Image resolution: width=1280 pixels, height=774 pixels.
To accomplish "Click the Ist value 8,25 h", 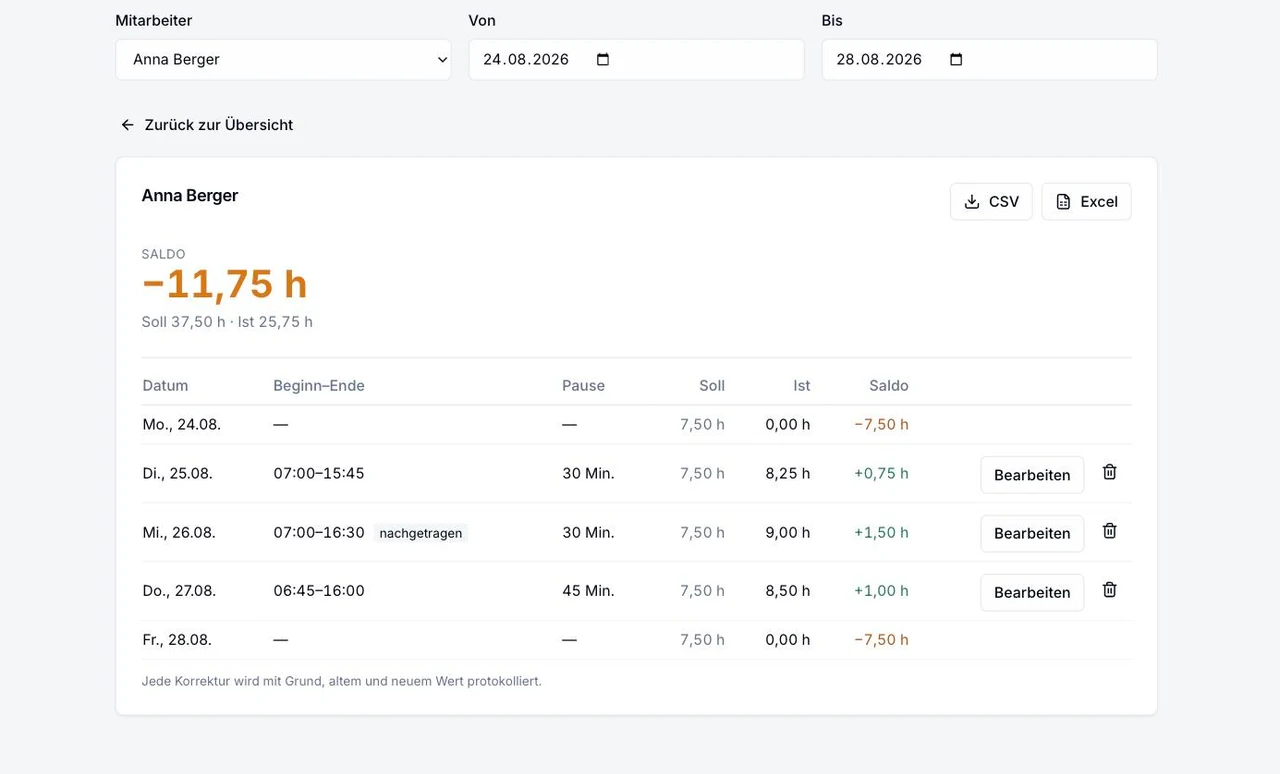I will [x=788, y=473].
